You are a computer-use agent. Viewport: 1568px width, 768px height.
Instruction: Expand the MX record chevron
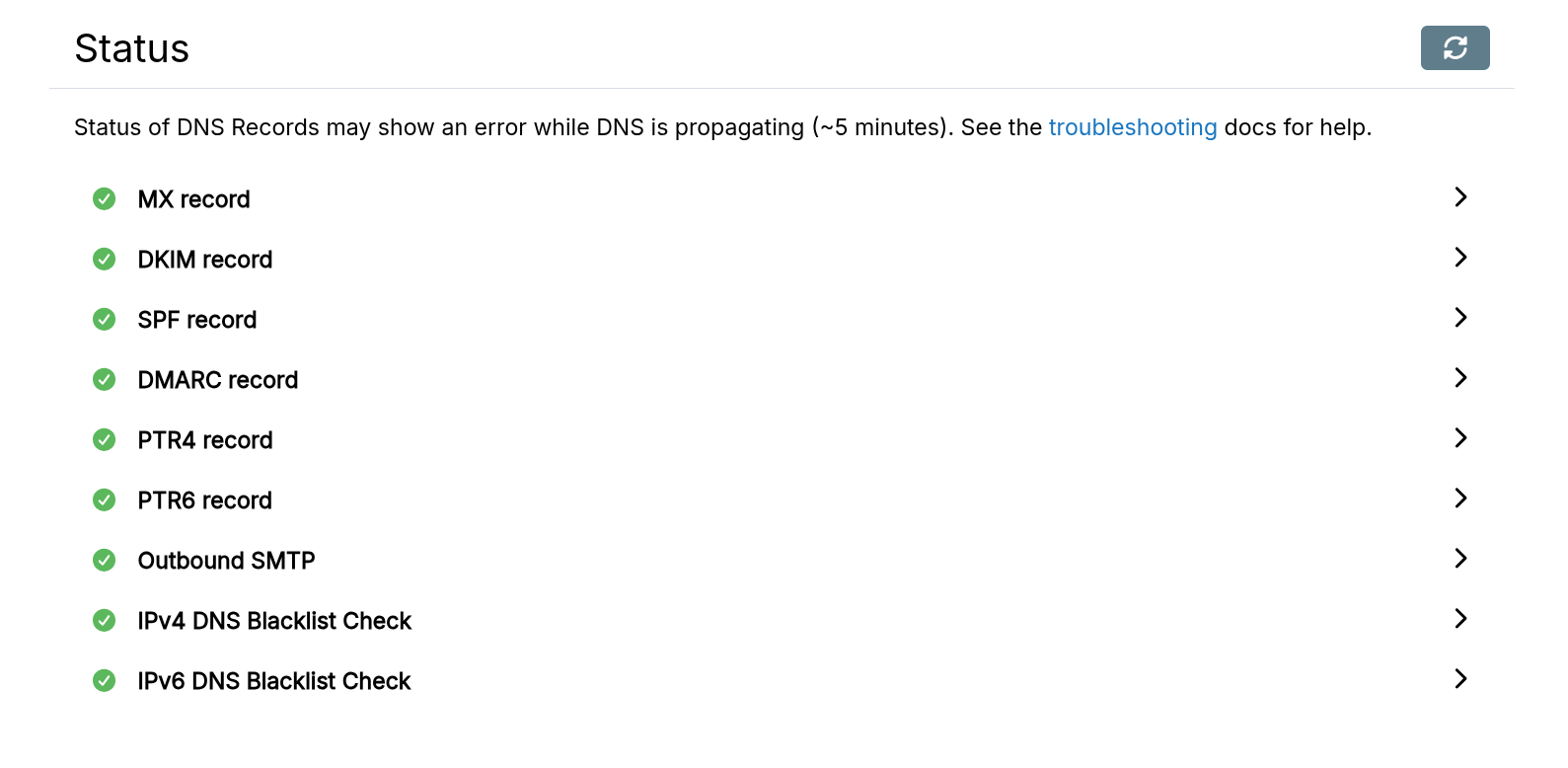(x=1460, y=197)
